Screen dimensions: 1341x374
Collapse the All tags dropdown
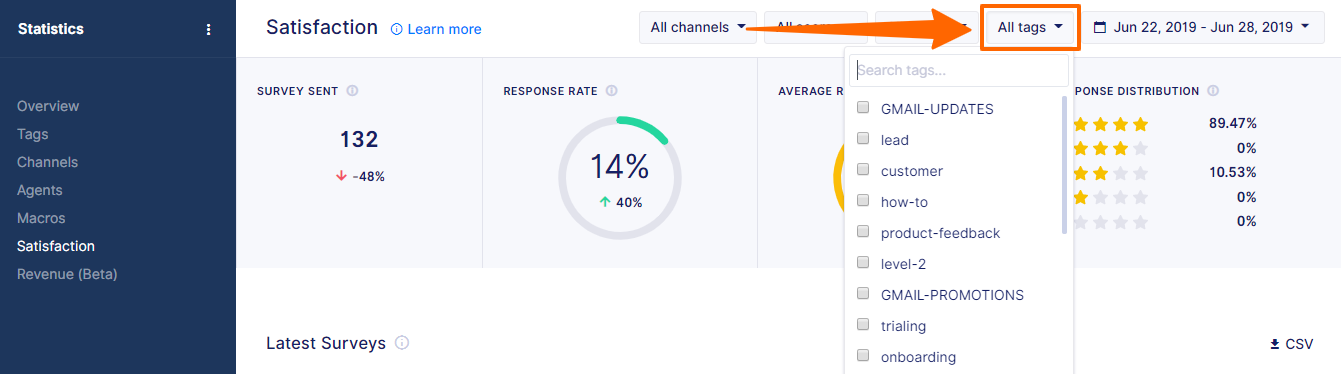[x=1030, y=28]
